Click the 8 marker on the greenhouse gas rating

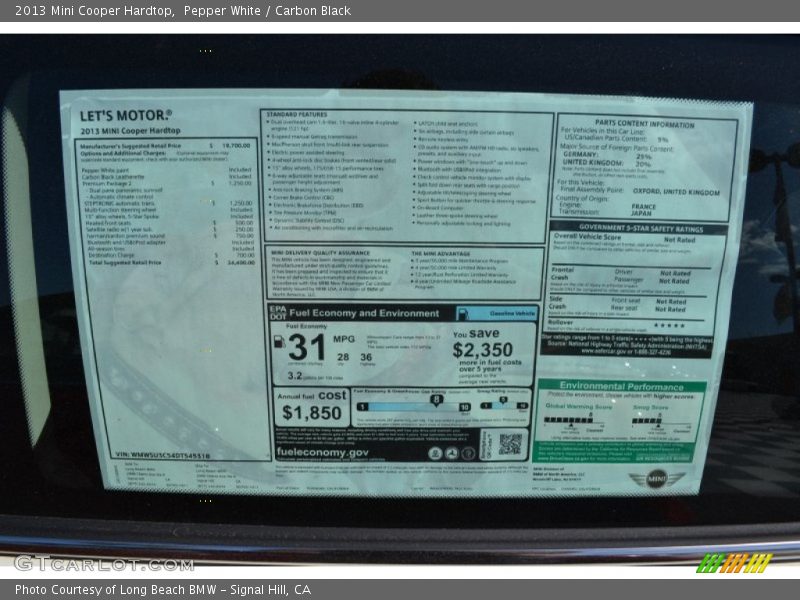(x=436, y=399)
